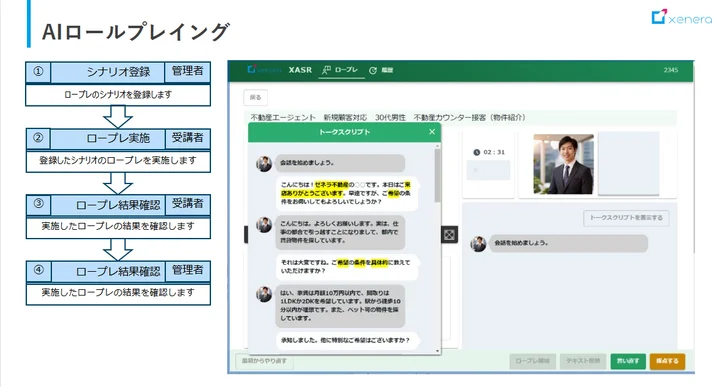Click the orange 採点する button
The width and height of the screenshot is (720, 387).
point(667,361)
